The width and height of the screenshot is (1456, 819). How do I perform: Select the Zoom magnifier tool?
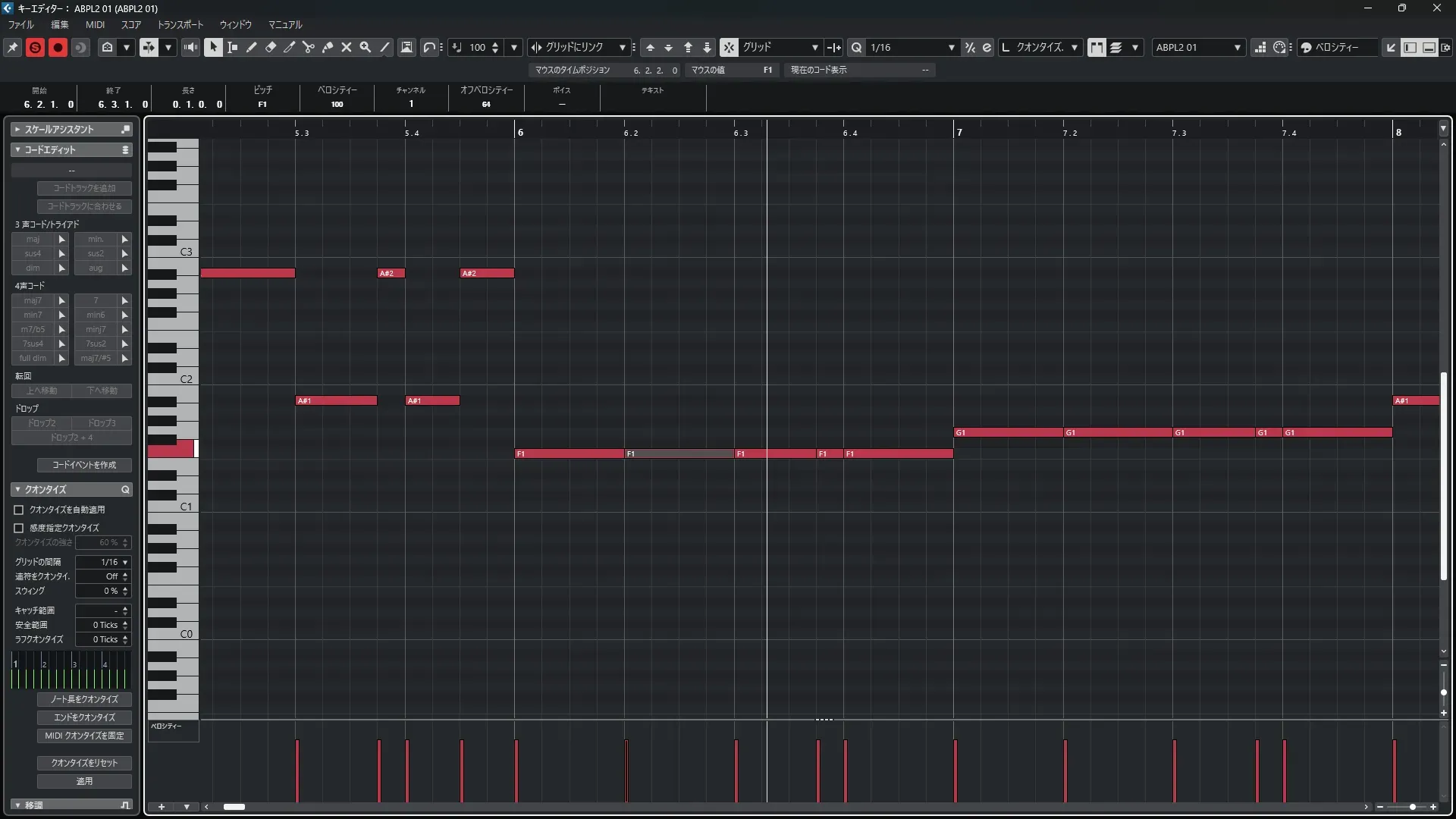(366, 47)
